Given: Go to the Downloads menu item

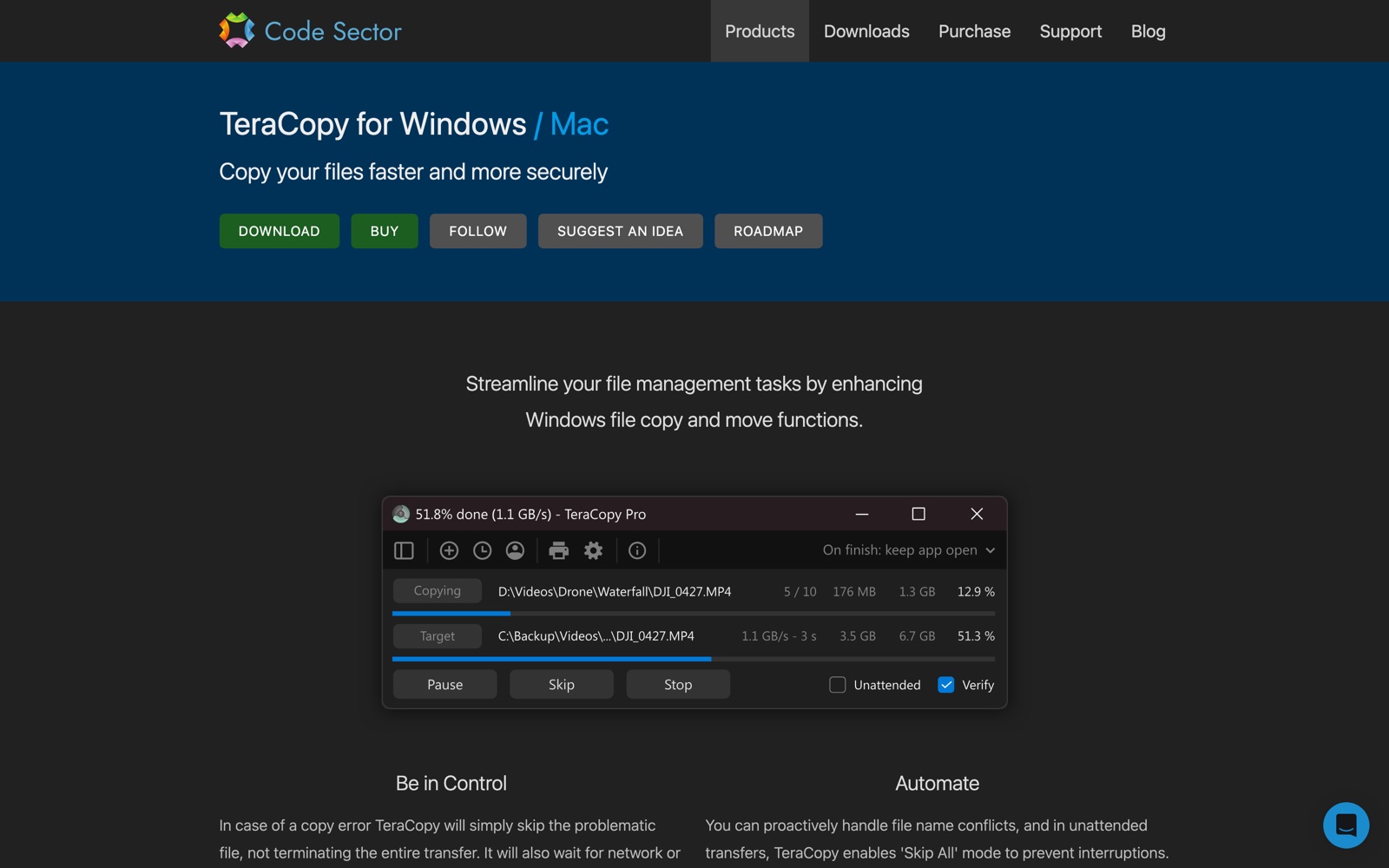Looking at the screenshot, I should click(866, 31).
